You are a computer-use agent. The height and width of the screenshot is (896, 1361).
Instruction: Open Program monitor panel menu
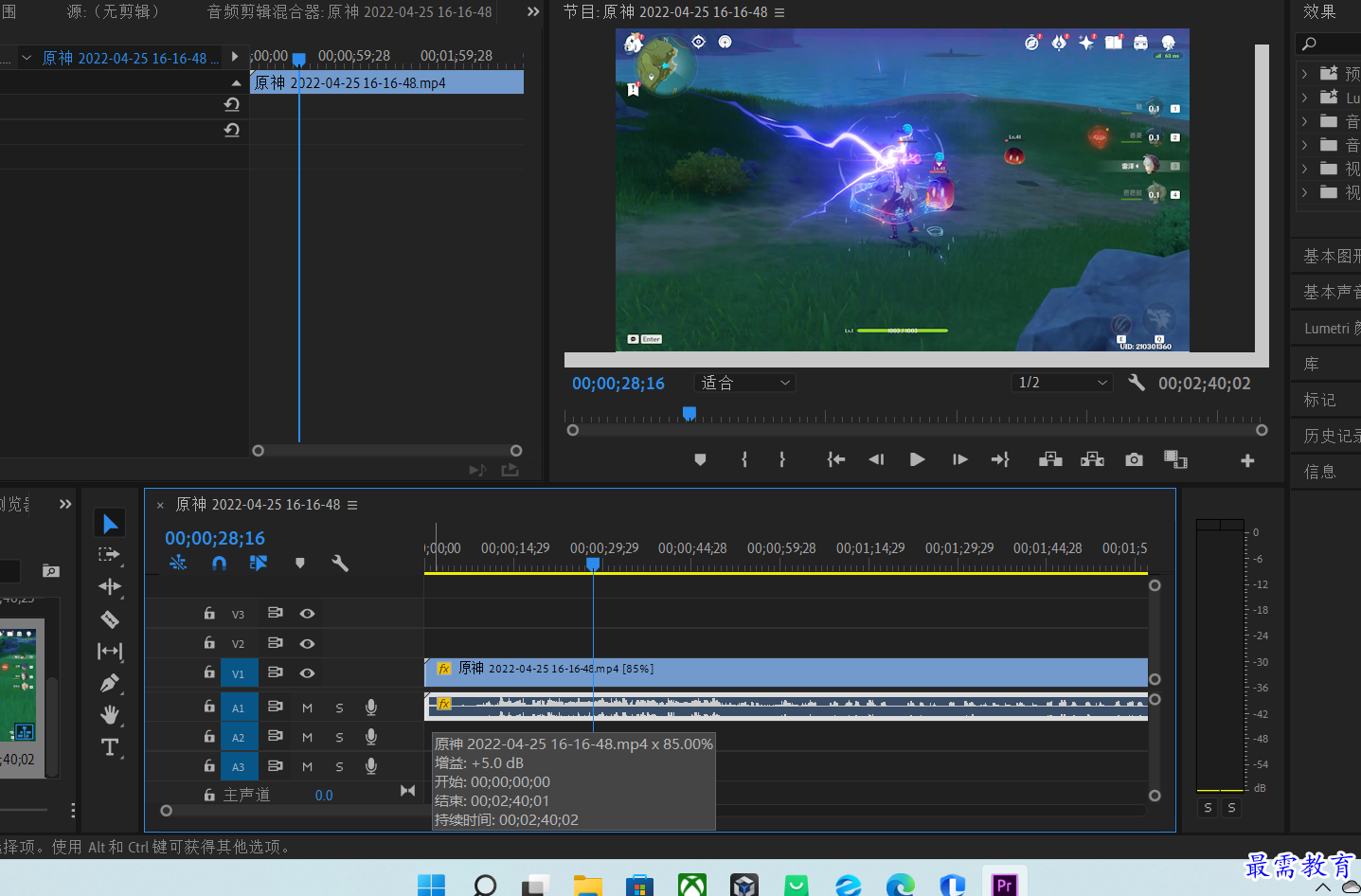(779, 12)
